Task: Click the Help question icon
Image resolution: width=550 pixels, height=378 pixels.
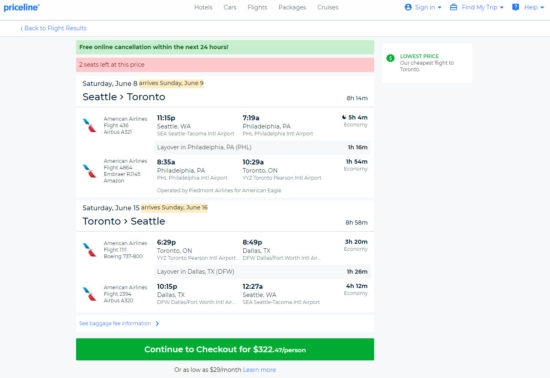Action: (515, 7)
